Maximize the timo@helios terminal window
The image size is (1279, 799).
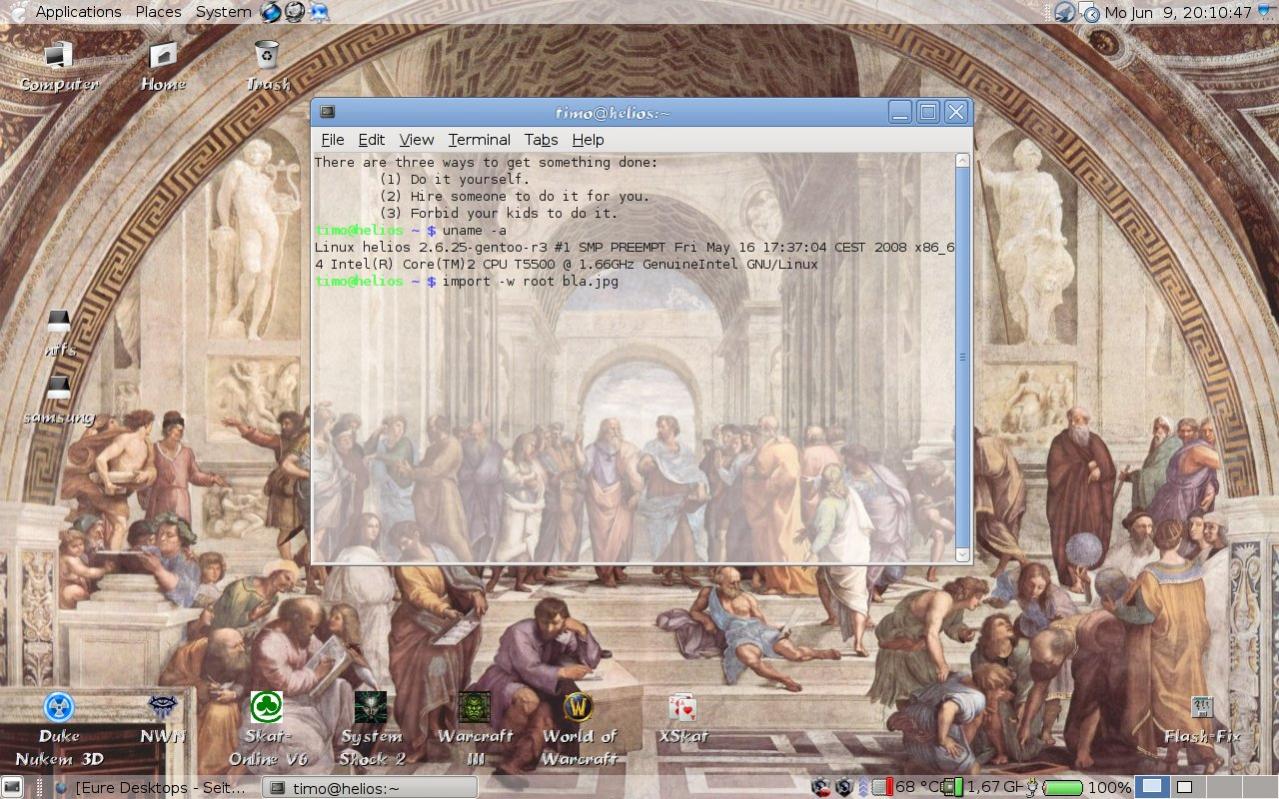pos(928,112)
